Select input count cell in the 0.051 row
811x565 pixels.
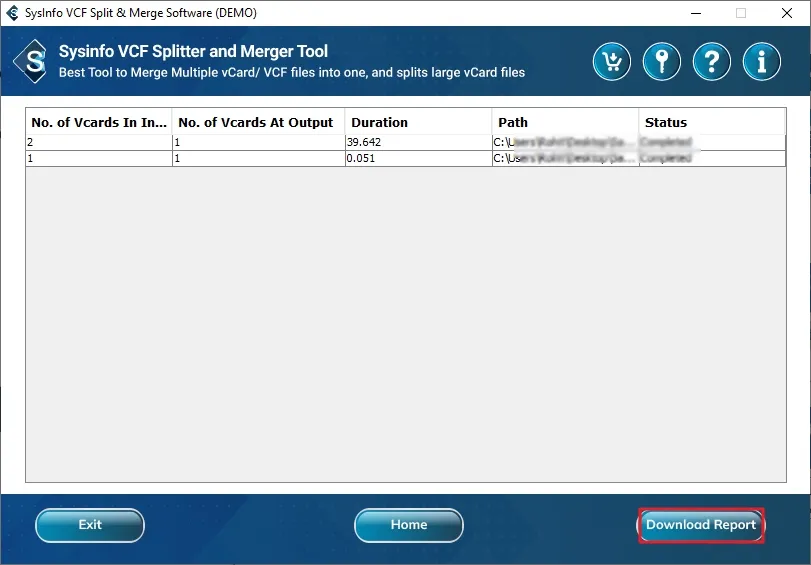click(99, 158)
